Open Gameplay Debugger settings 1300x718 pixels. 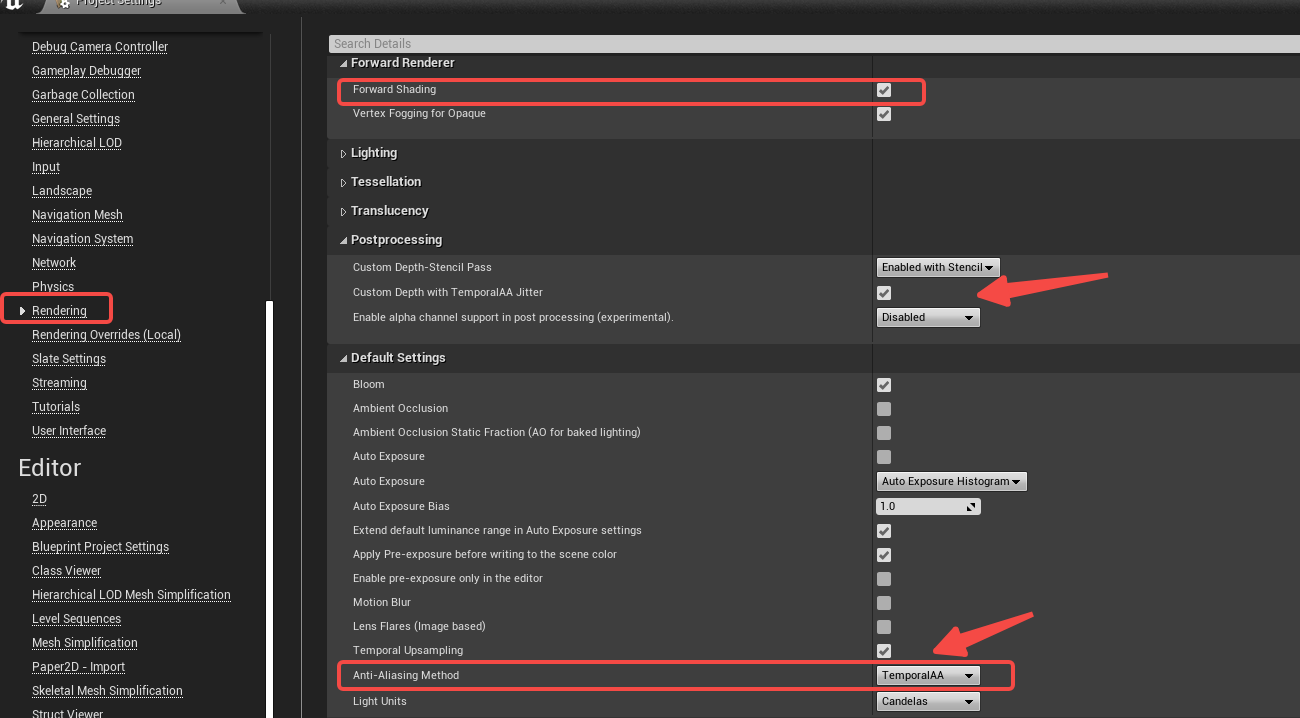point(87,71)
